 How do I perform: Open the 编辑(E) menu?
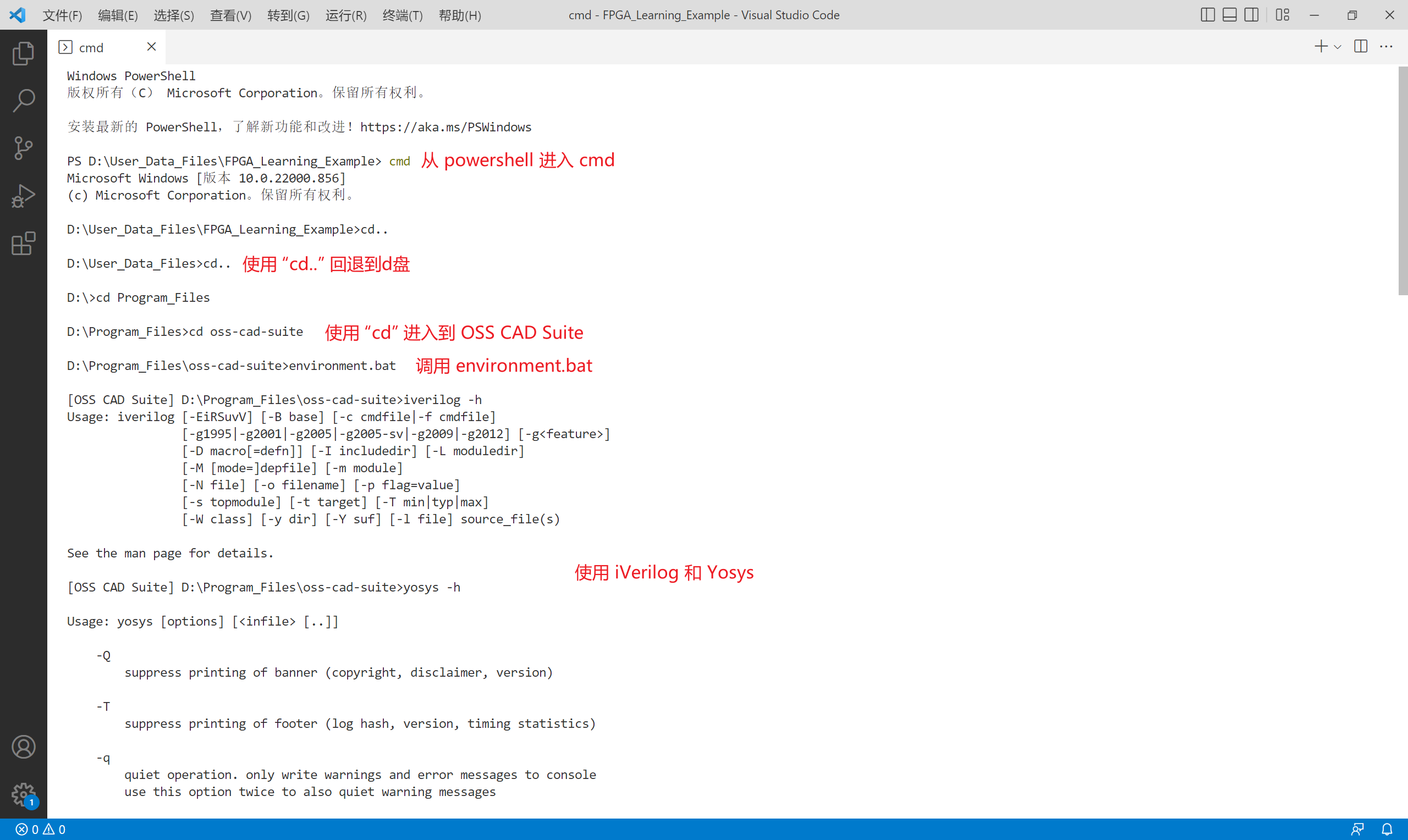118,15
